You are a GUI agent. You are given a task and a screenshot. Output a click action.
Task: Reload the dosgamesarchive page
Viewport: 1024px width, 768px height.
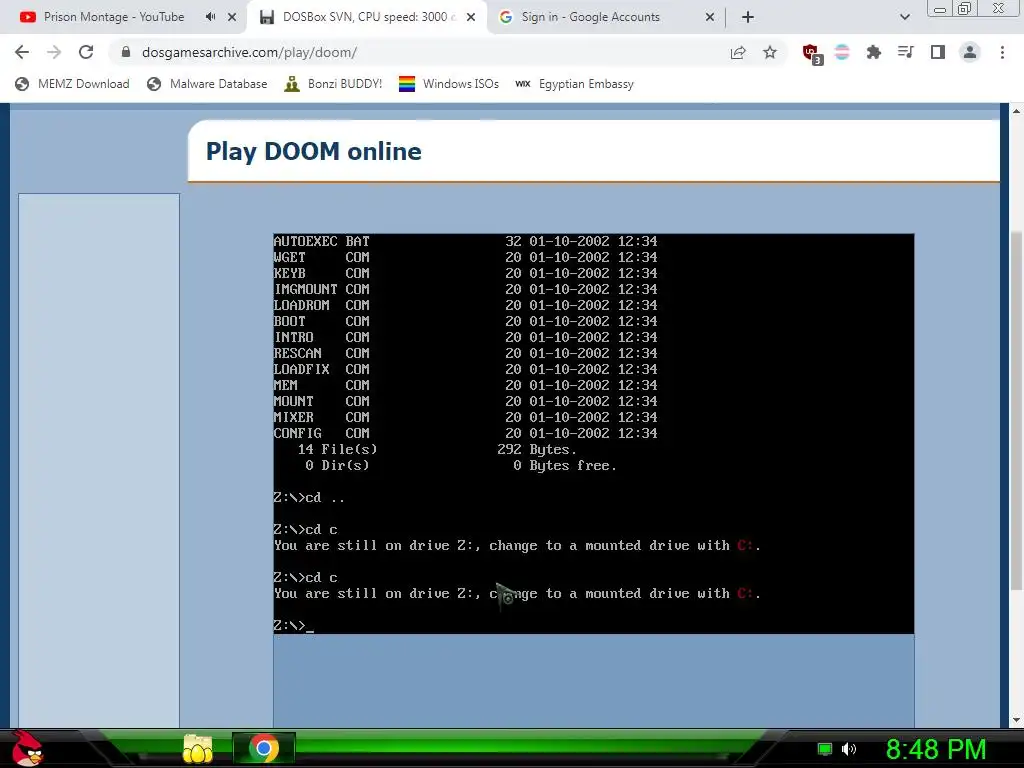click(x=86, y=52)
